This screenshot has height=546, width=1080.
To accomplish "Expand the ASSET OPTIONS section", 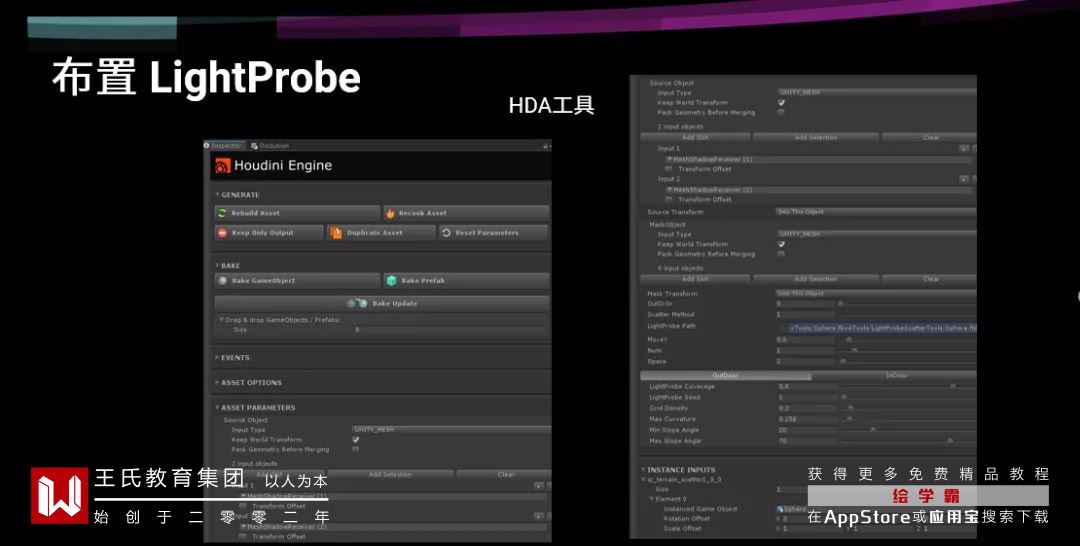I will click(217, 382).
